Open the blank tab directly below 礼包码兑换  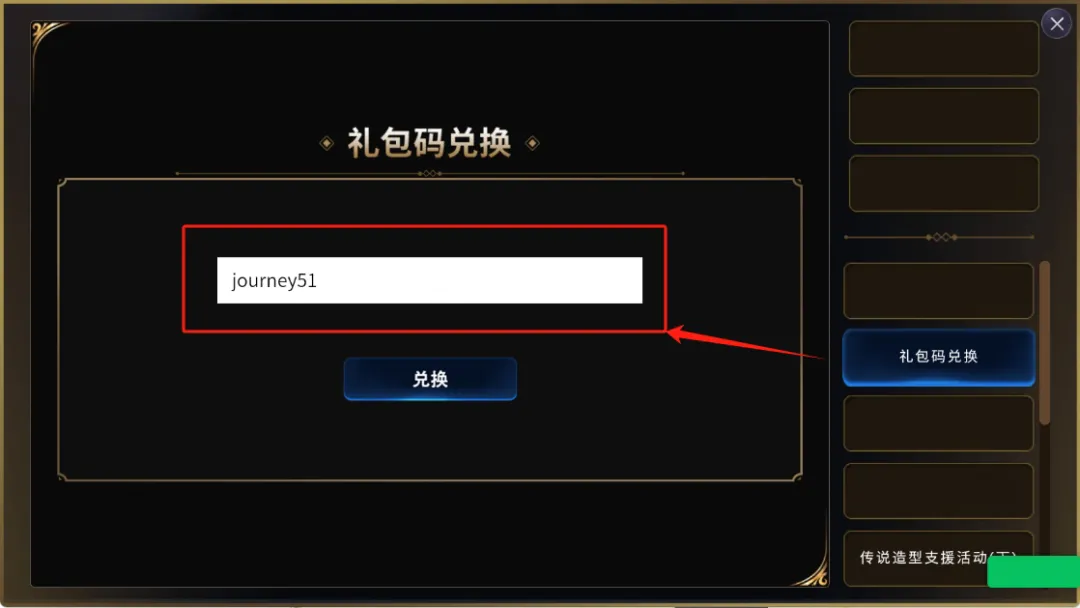(938, 423)
